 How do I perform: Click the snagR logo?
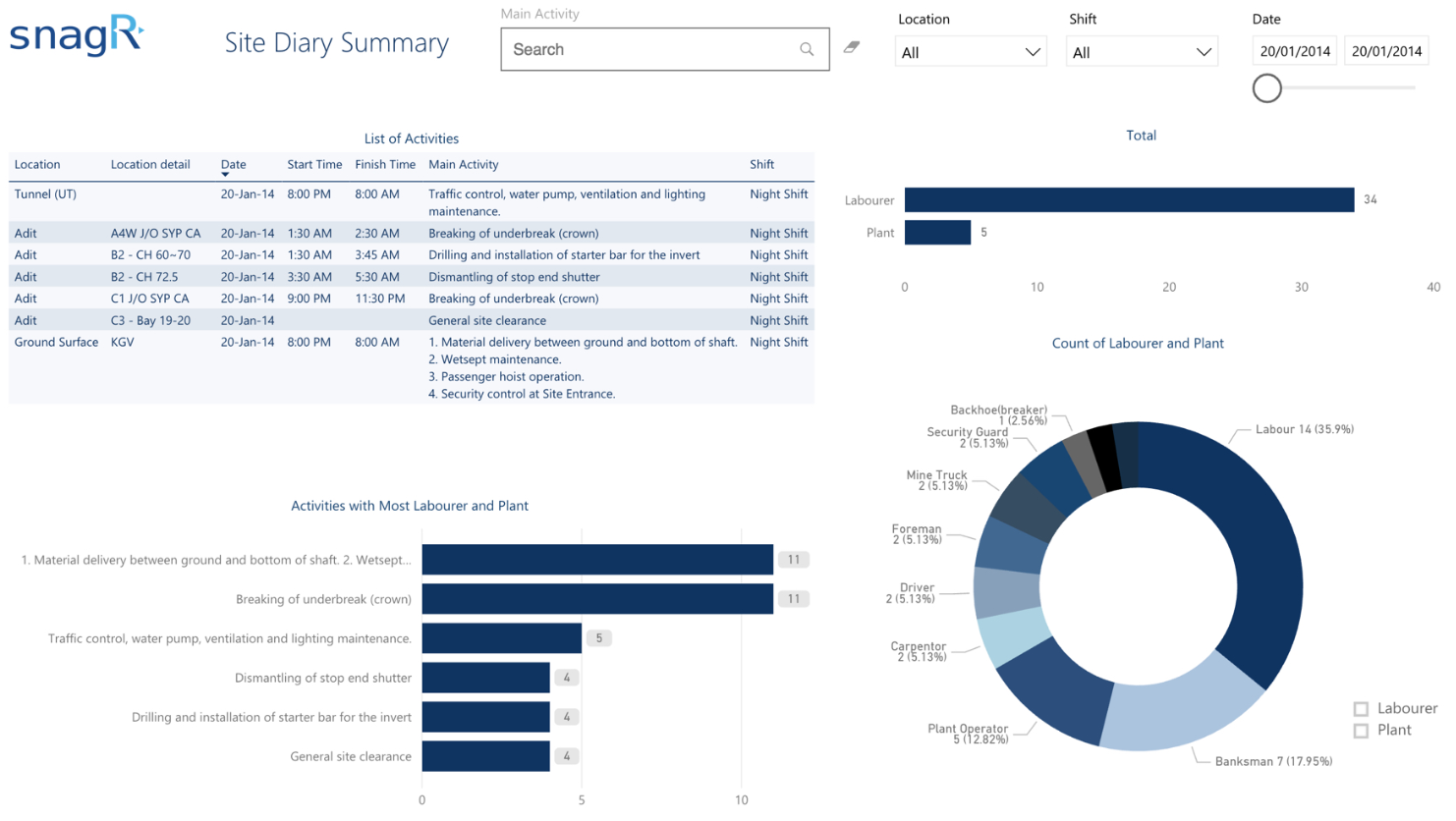pyautogui.click(x=78, y=37)
